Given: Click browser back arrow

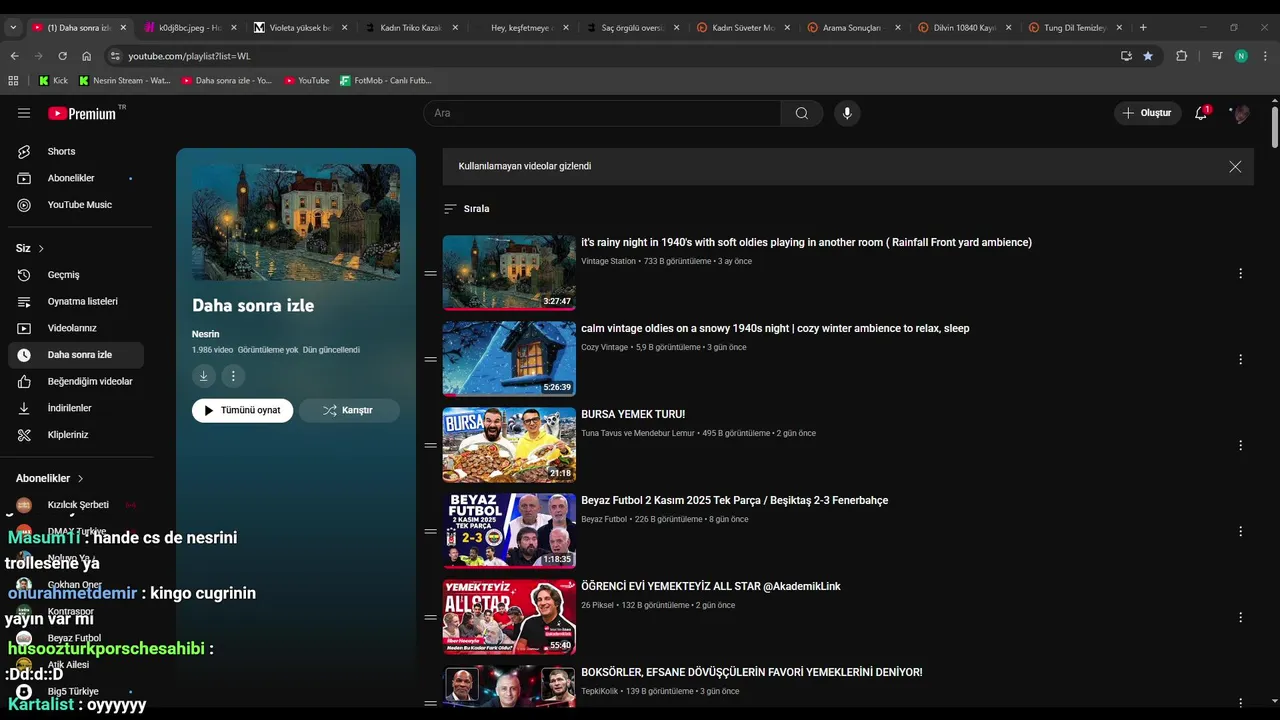Looking at the screenshot, I should (x=14, y=56).
